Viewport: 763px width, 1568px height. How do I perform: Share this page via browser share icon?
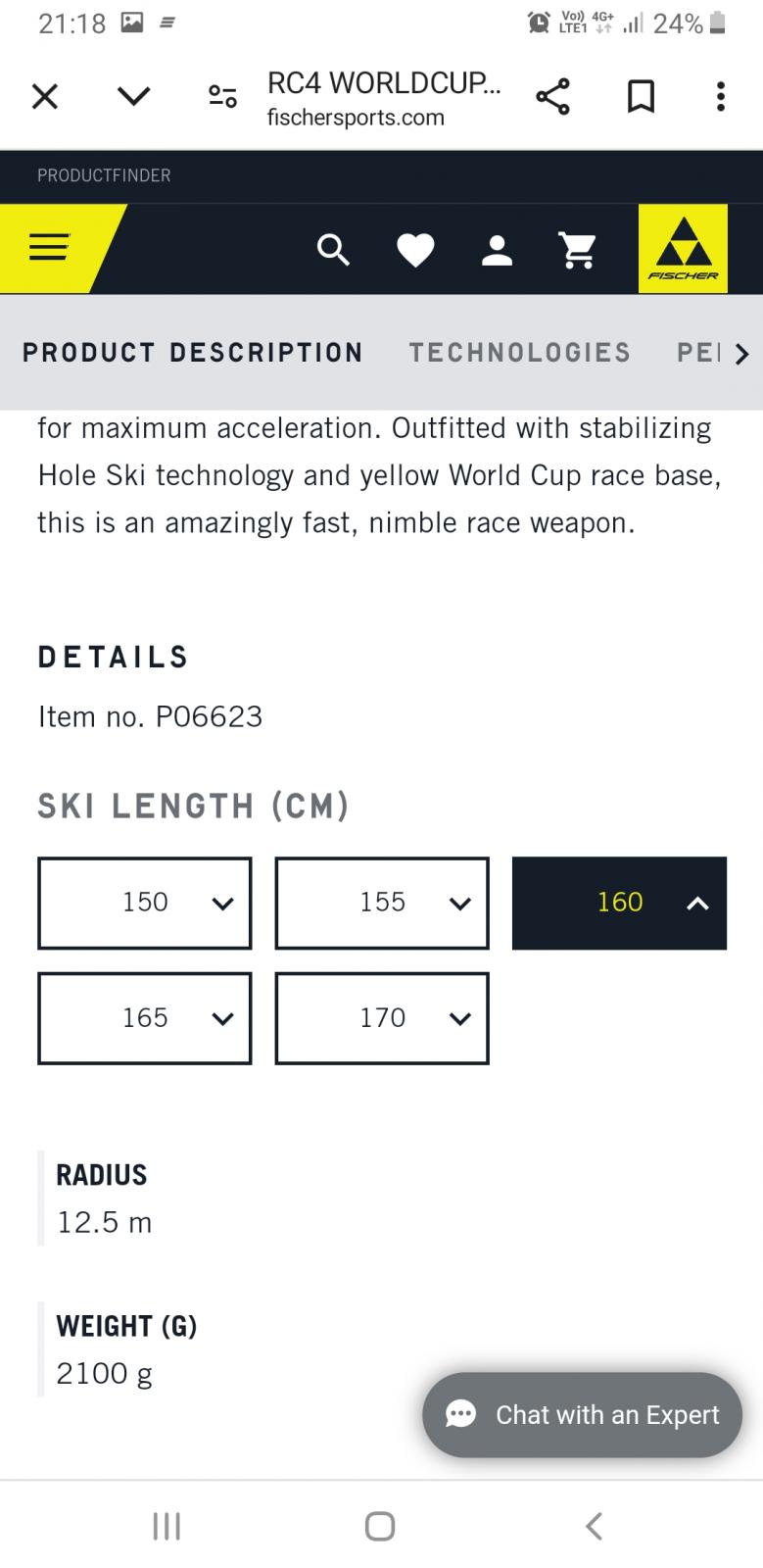coord(552,96)
